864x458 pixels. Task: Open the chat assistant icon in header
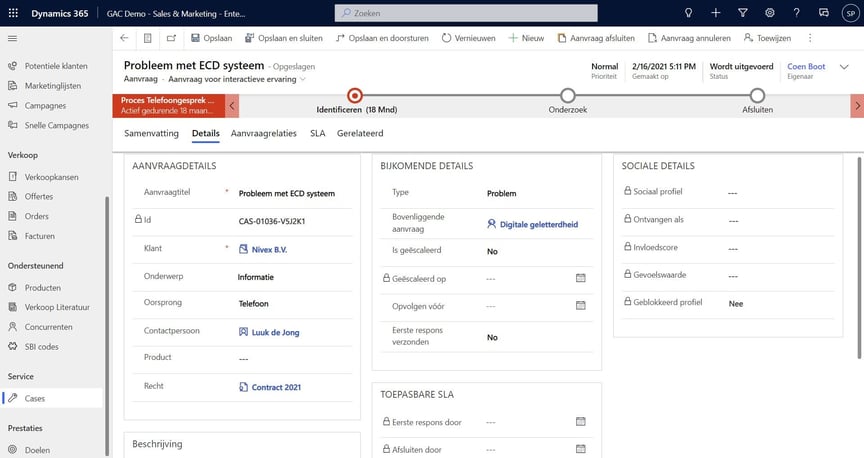pos(824,13)
